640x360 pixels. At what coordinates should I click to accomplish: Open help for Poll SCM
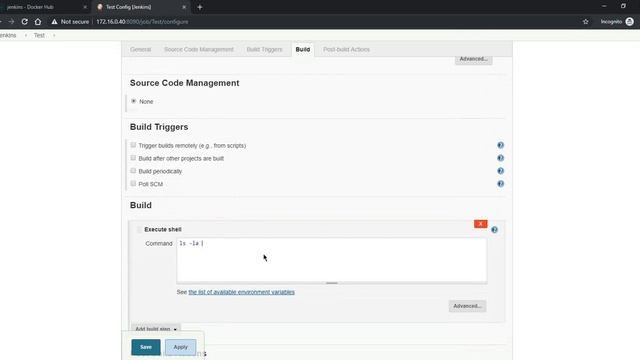point(500,184)
